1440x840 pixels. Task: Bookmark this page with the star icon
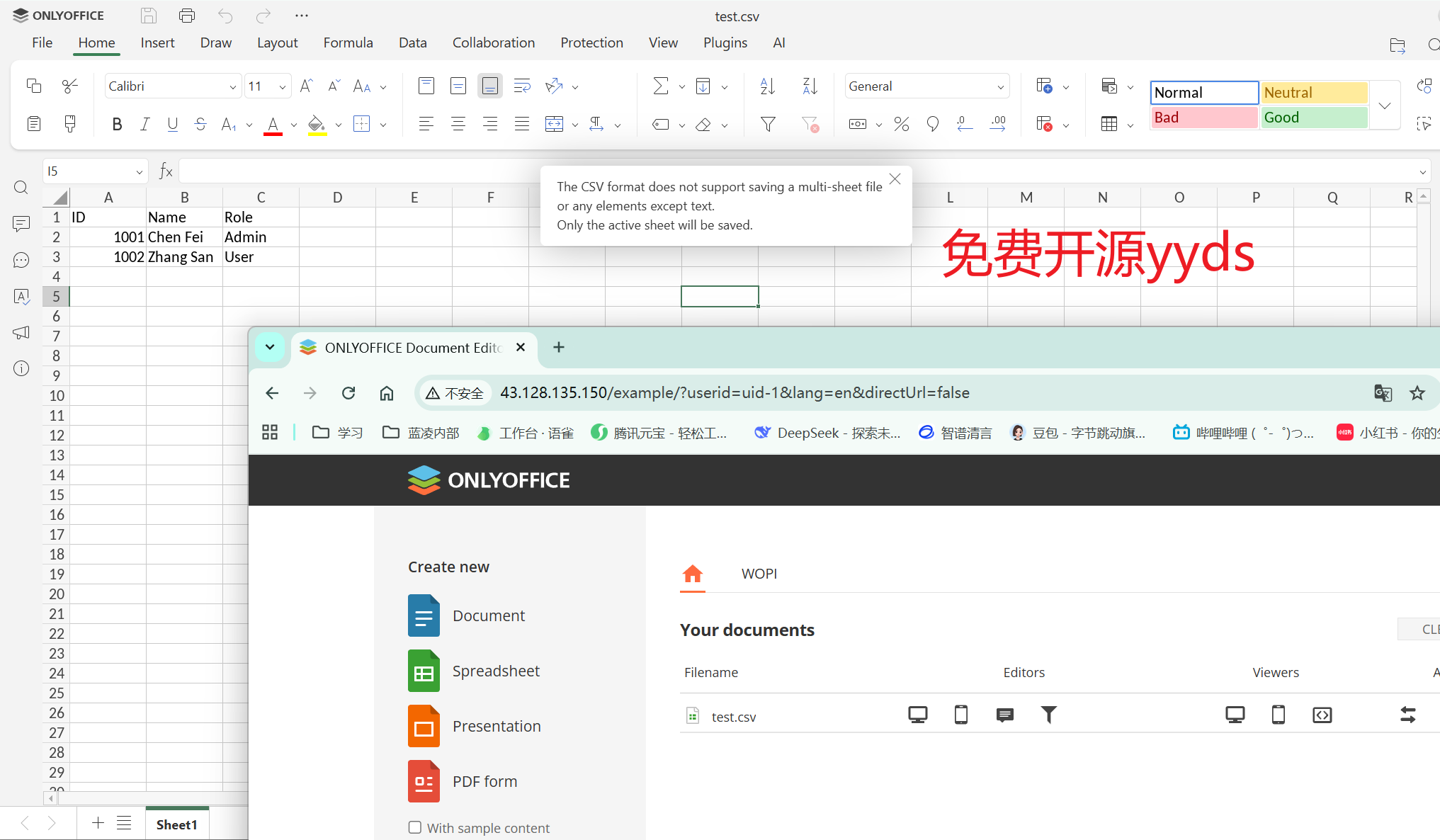[1417, 393]
